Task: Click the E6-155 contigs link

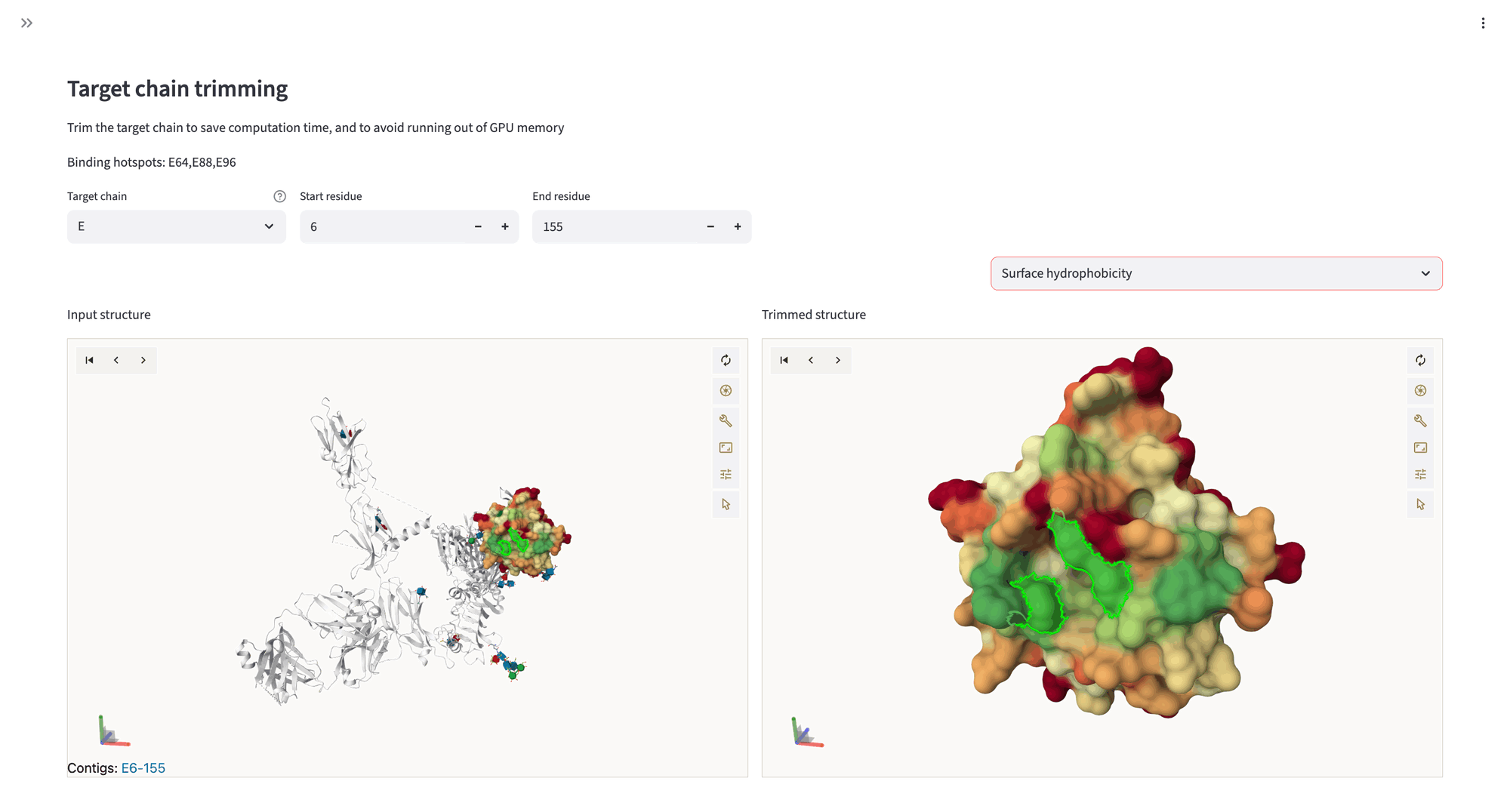Action: coord(143,768)
